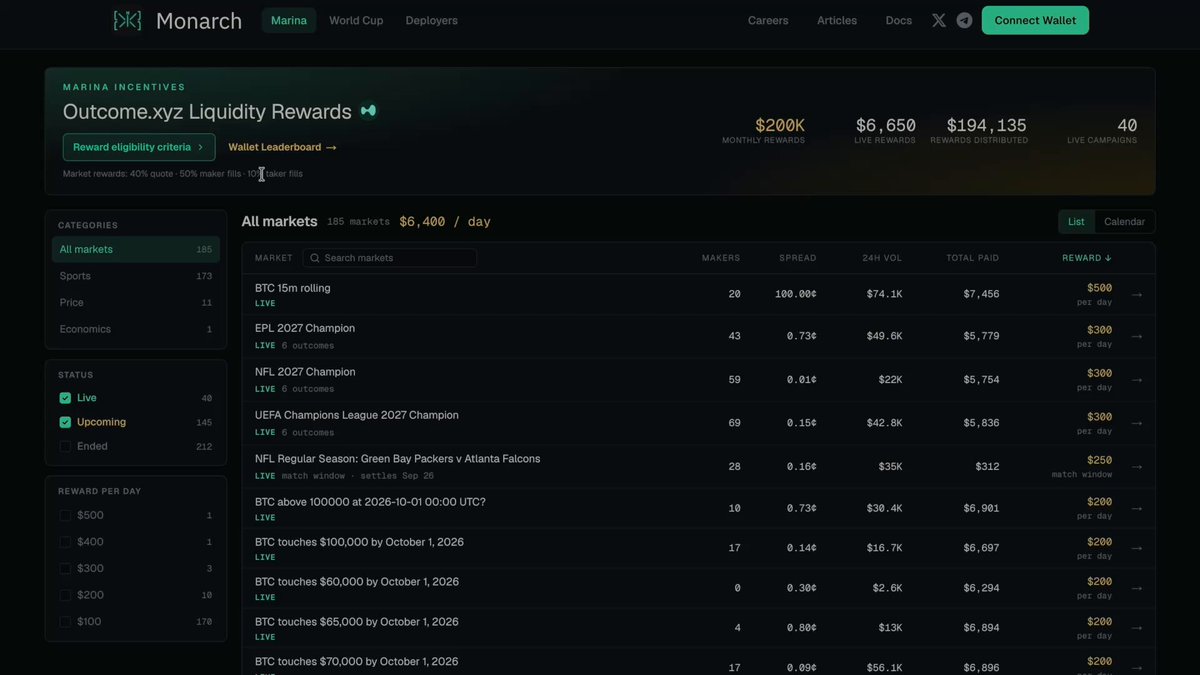Viewport: 1200px width, 675px height.
Task: Click the $6,400 / day total
Action: coord(445,222)
